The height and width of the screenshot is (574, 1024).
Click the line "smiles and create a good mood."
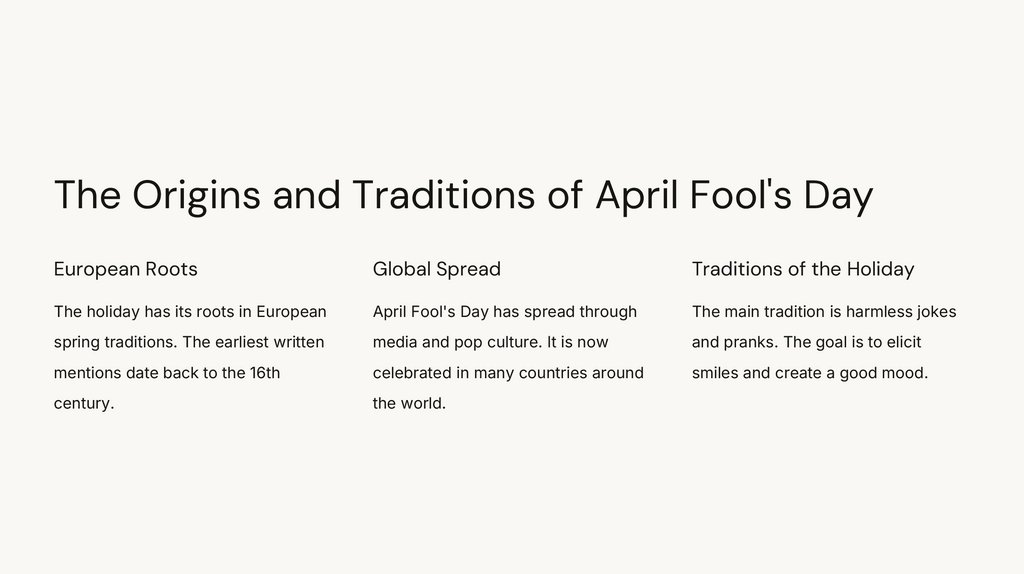coord(810,373)
